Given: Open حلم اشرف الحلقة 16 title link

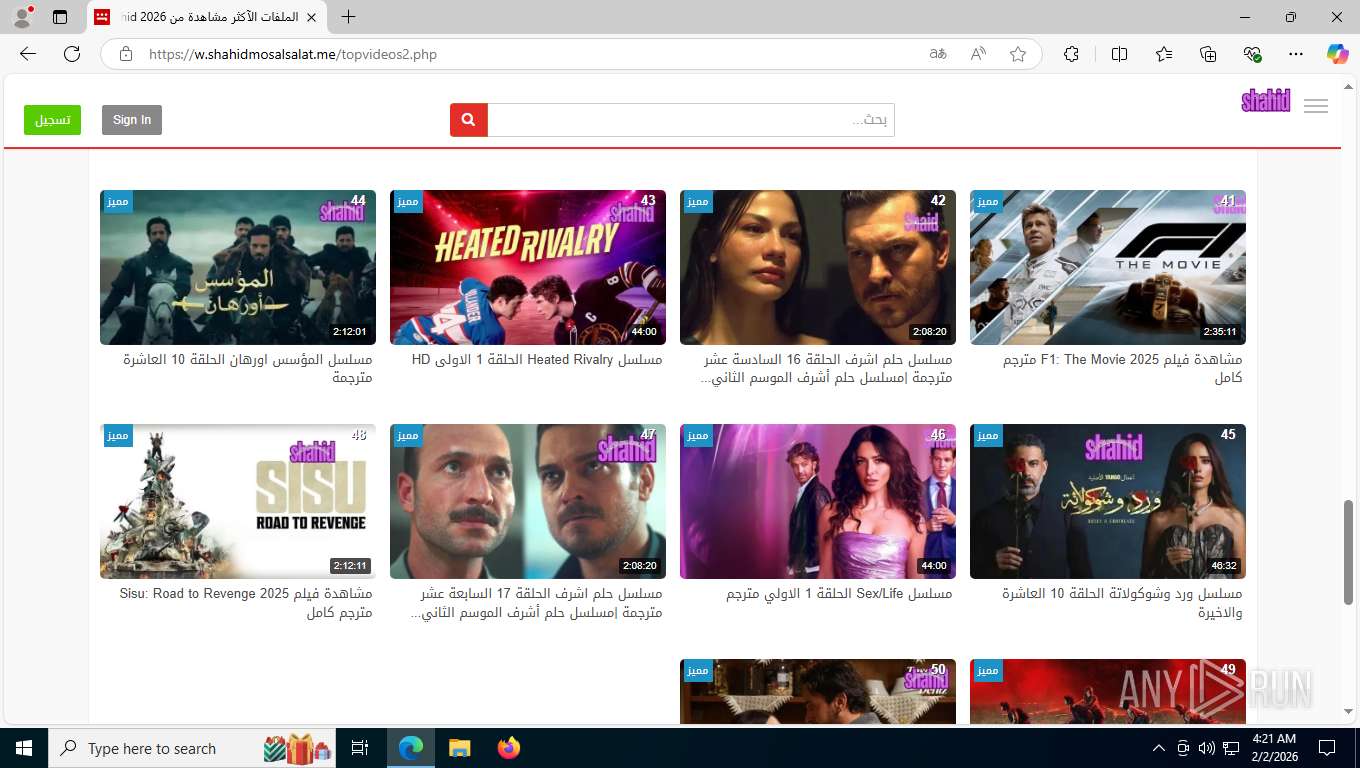Looking at the screenshot, I should pyautogui.click(x=828, y=369).
